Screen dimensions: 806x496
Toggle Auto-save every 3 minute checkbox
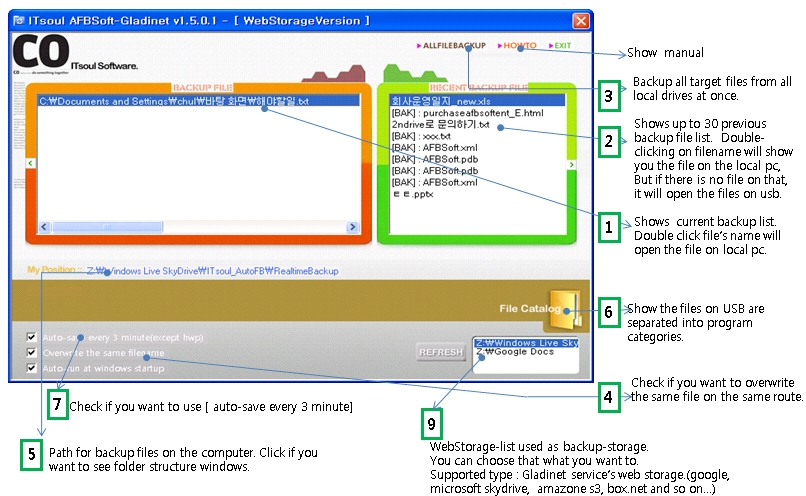(32, 338)
